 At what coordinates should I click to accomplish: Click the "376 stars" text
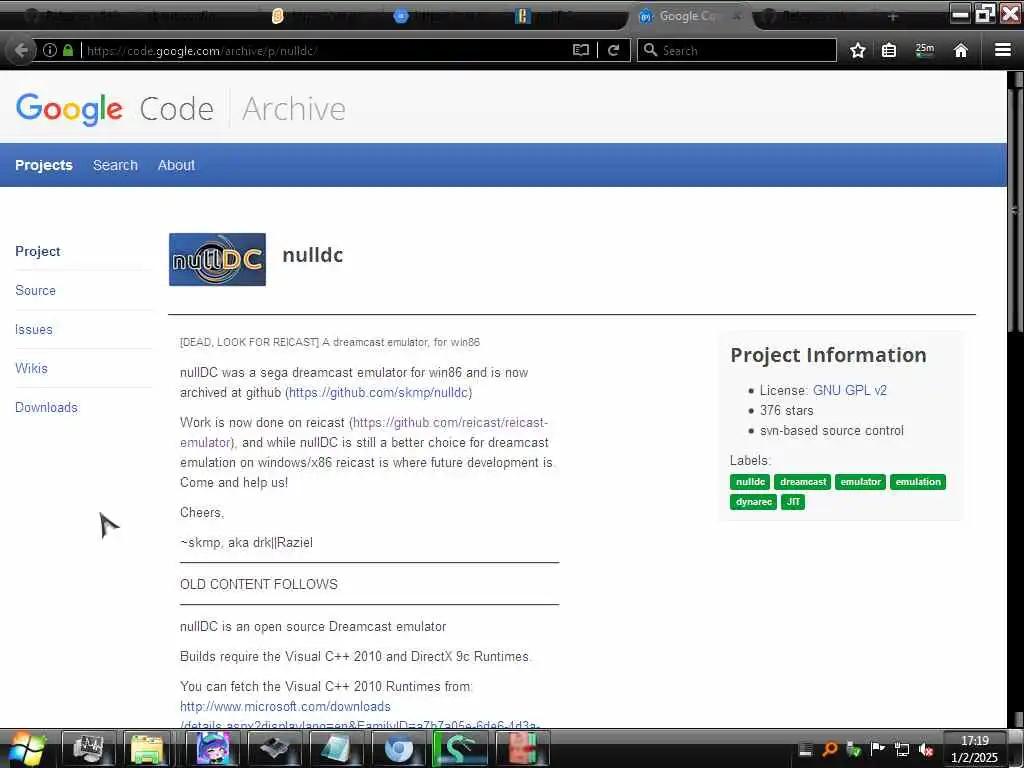[786, 411]
